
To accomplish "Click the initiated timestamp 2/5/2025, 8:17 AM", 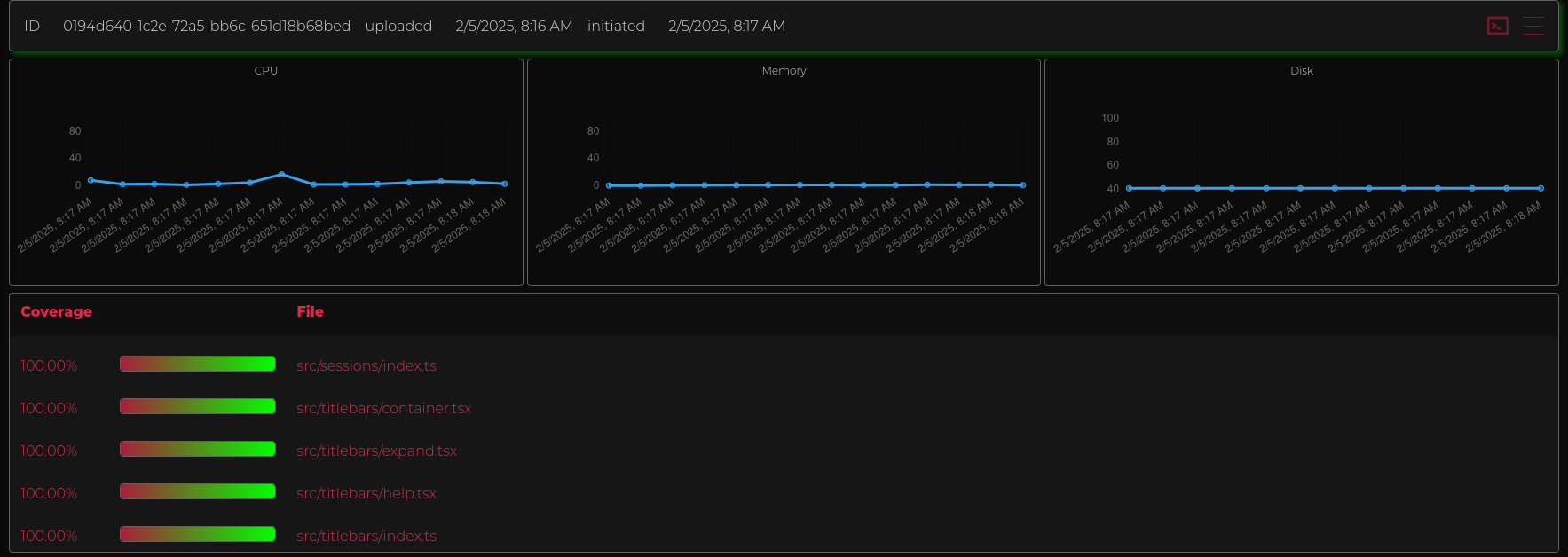I will 727,27.
